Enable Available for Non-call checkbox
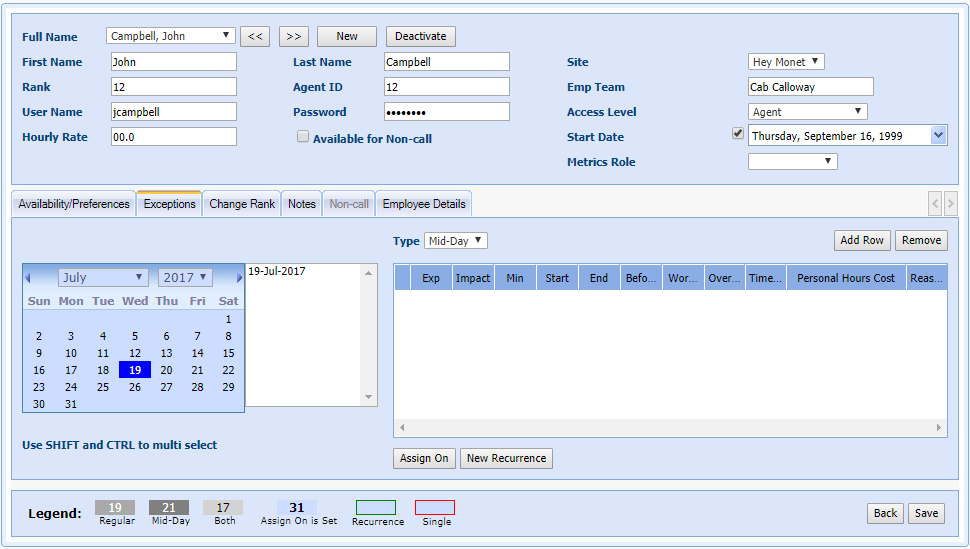The image size is (970, 549). coord(303,138)
